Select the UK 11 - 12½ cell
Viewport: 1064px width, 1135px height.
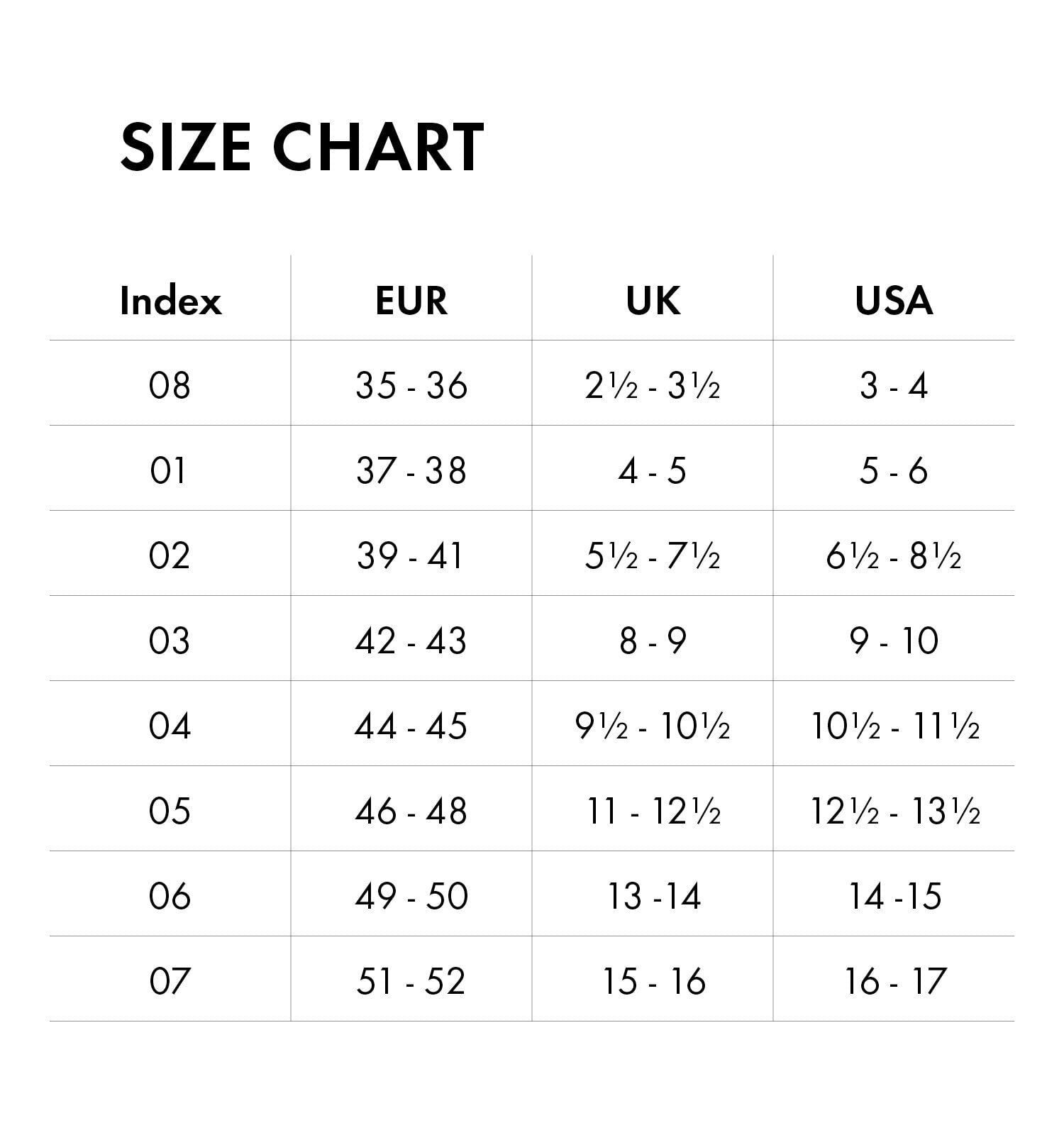(654, 812)
